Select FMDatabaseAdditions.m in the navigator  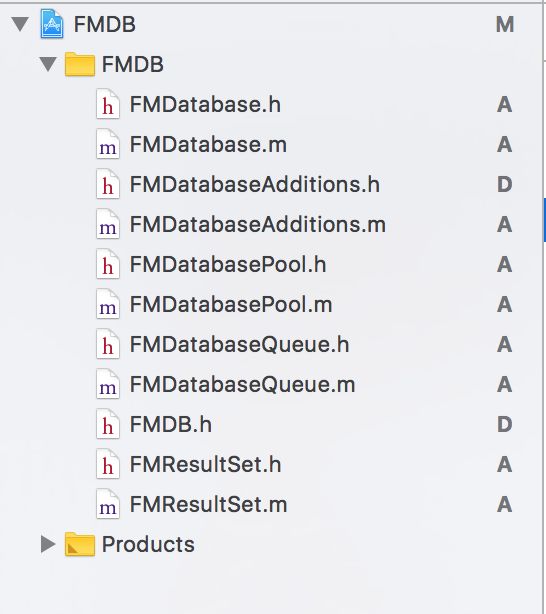[258, 224]
